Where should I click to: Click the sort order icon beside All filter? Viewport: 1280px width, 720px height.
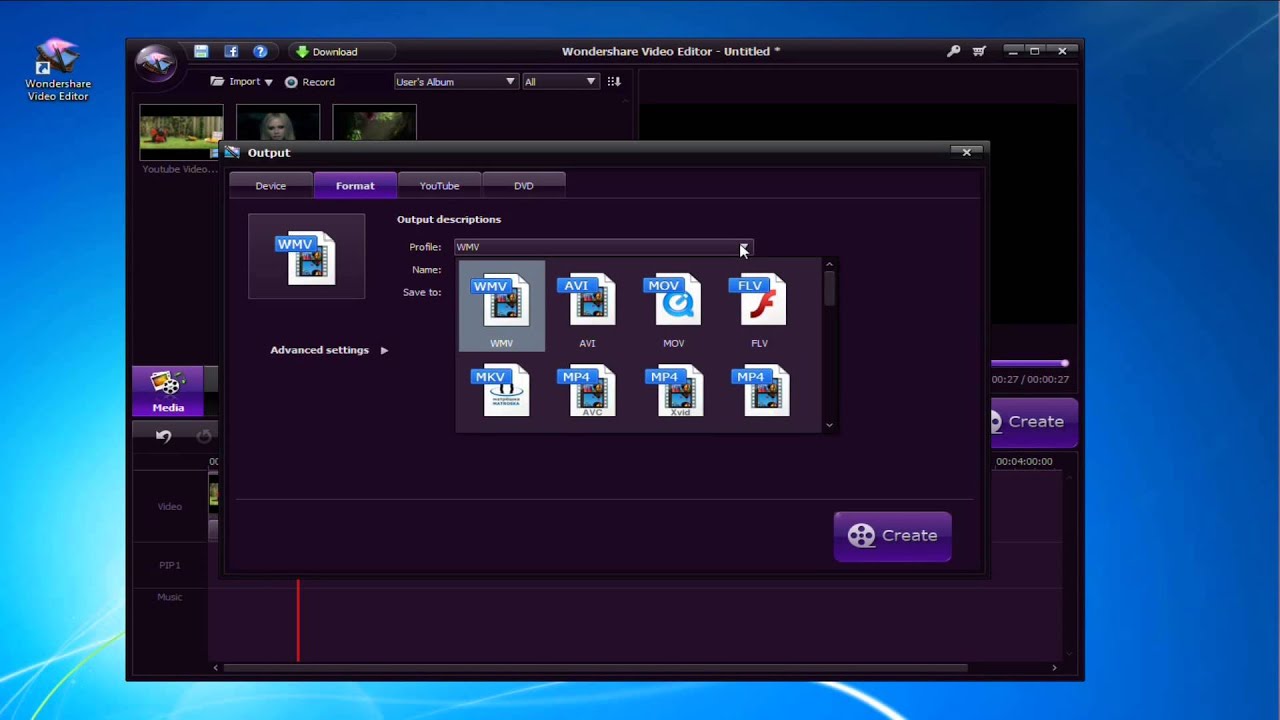pos(614,82)
